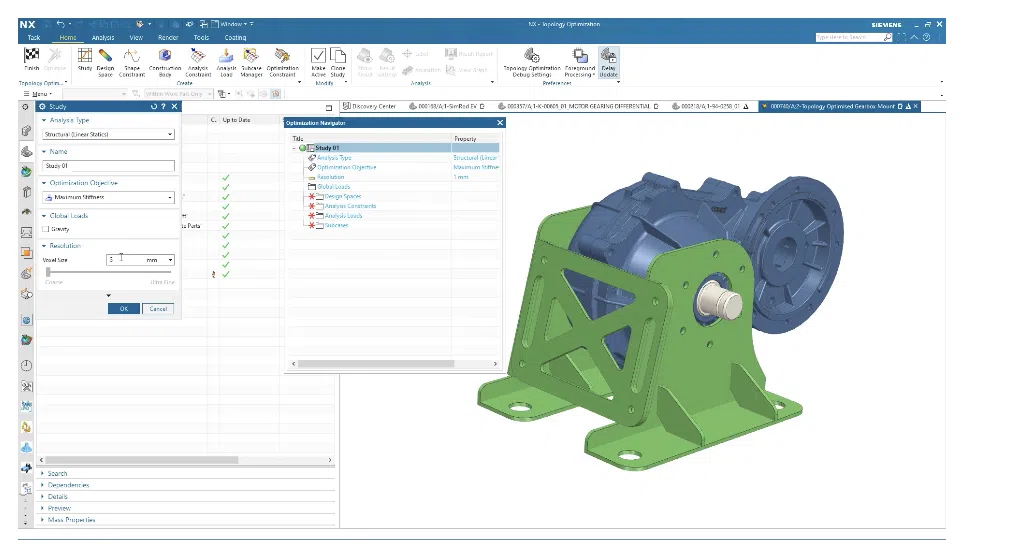This screenshot has width=1020, height=560.
Task: Collapse the Study 01 tree node
Action: [x=294, y=148]
